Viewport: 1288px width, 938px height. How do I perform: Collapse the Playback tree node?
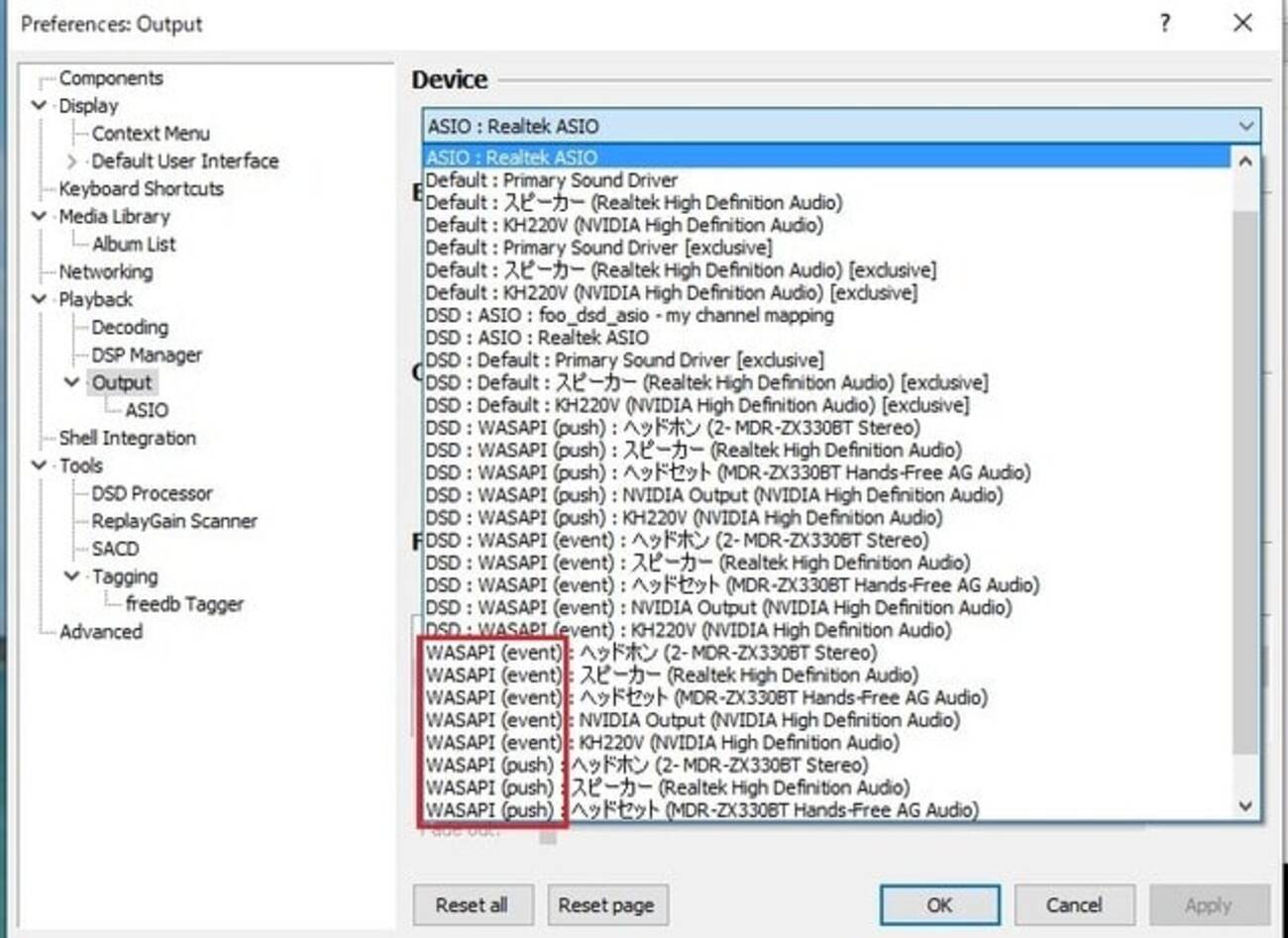point(40,299)
